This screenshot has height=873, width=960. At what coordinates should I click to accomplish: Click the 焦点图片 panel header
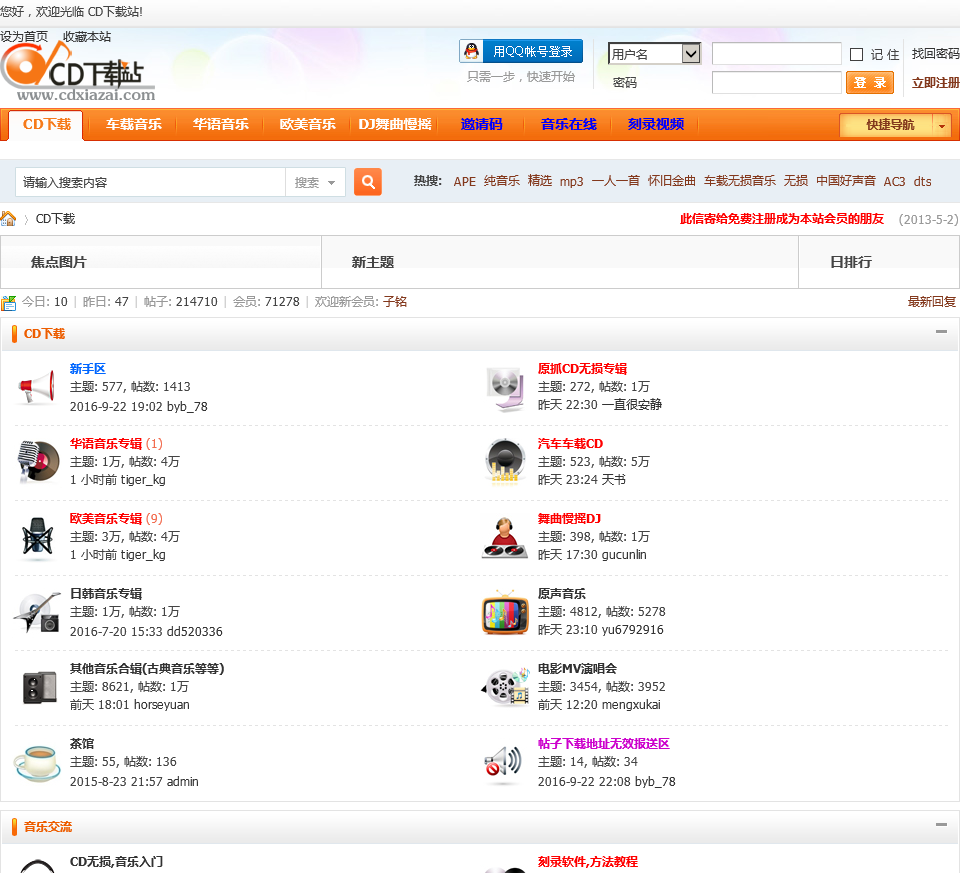coord(59,262)
